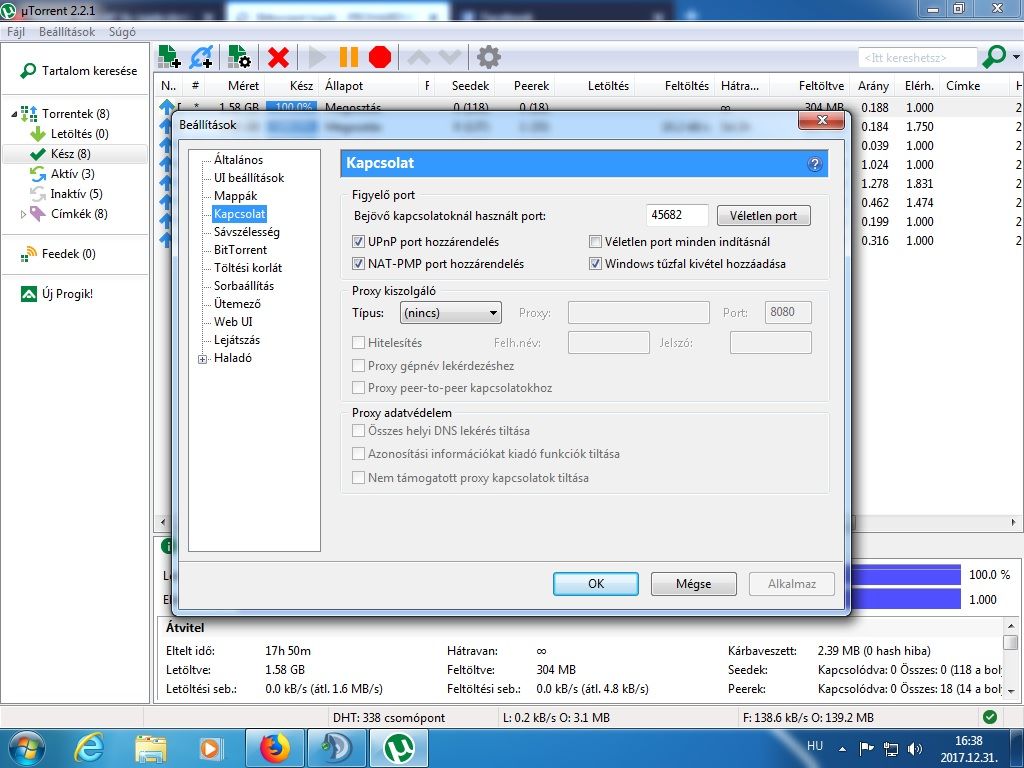Click the Create New Torrent icon
The width and height of the screenshot is (1024, 768).
[240, 57]
